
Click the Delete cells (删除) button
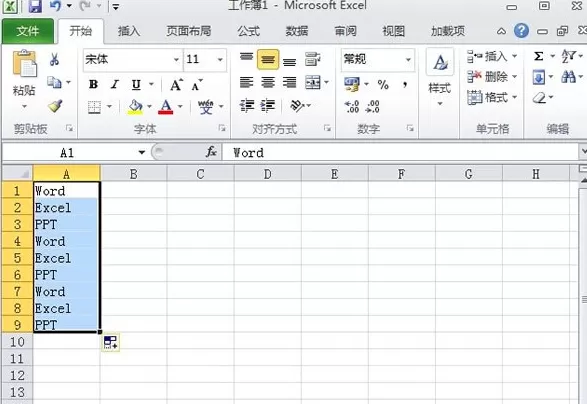[492, 77]
